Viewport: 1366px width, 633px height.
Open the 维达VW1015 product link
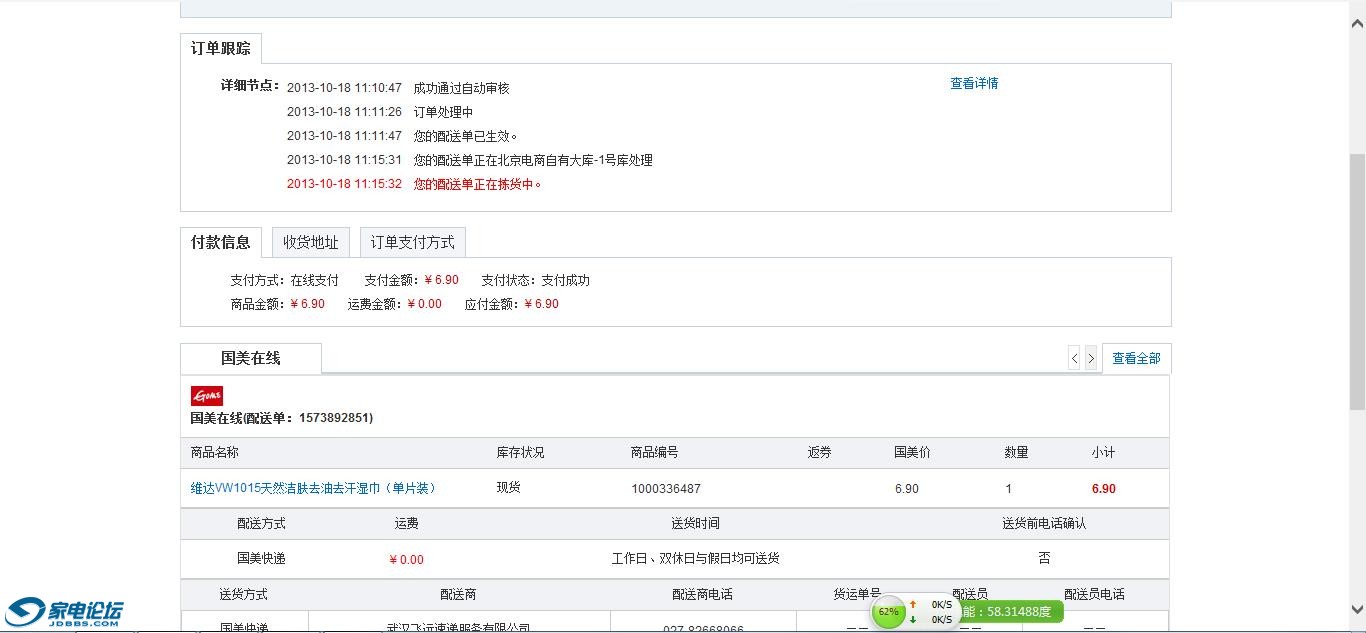click(x=313, y=489)
